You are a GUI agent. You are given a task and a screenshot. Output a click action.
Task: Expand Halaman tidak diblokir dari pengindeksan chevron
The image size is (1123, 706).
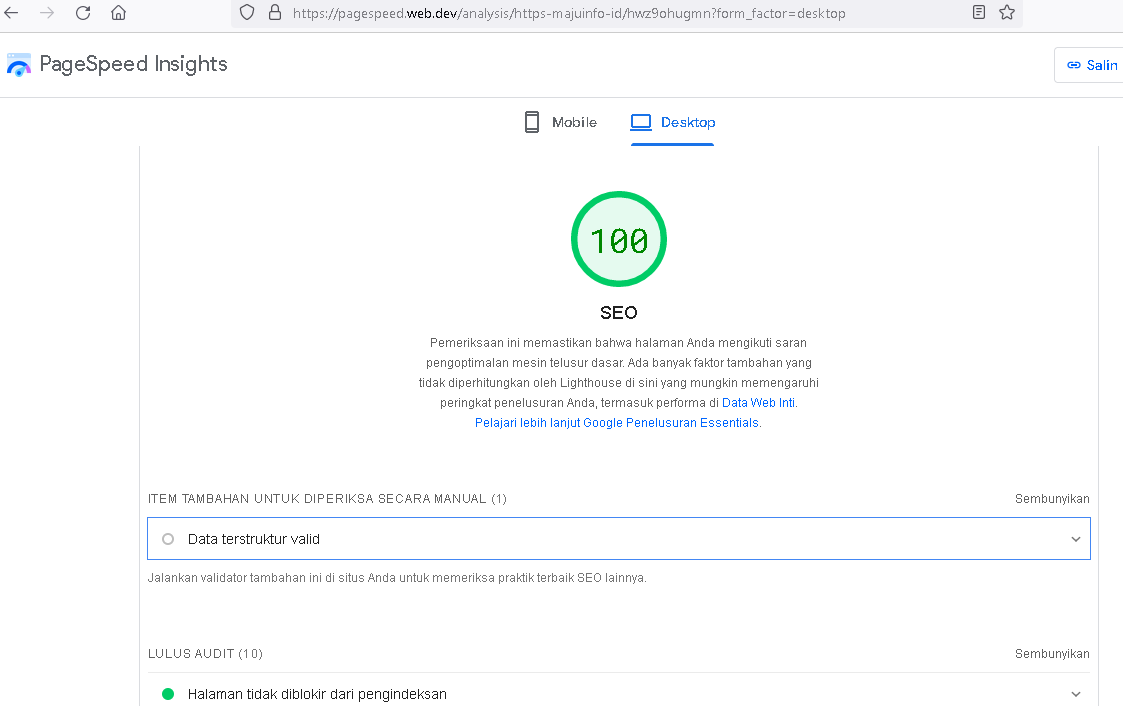tap(1075, 694)
